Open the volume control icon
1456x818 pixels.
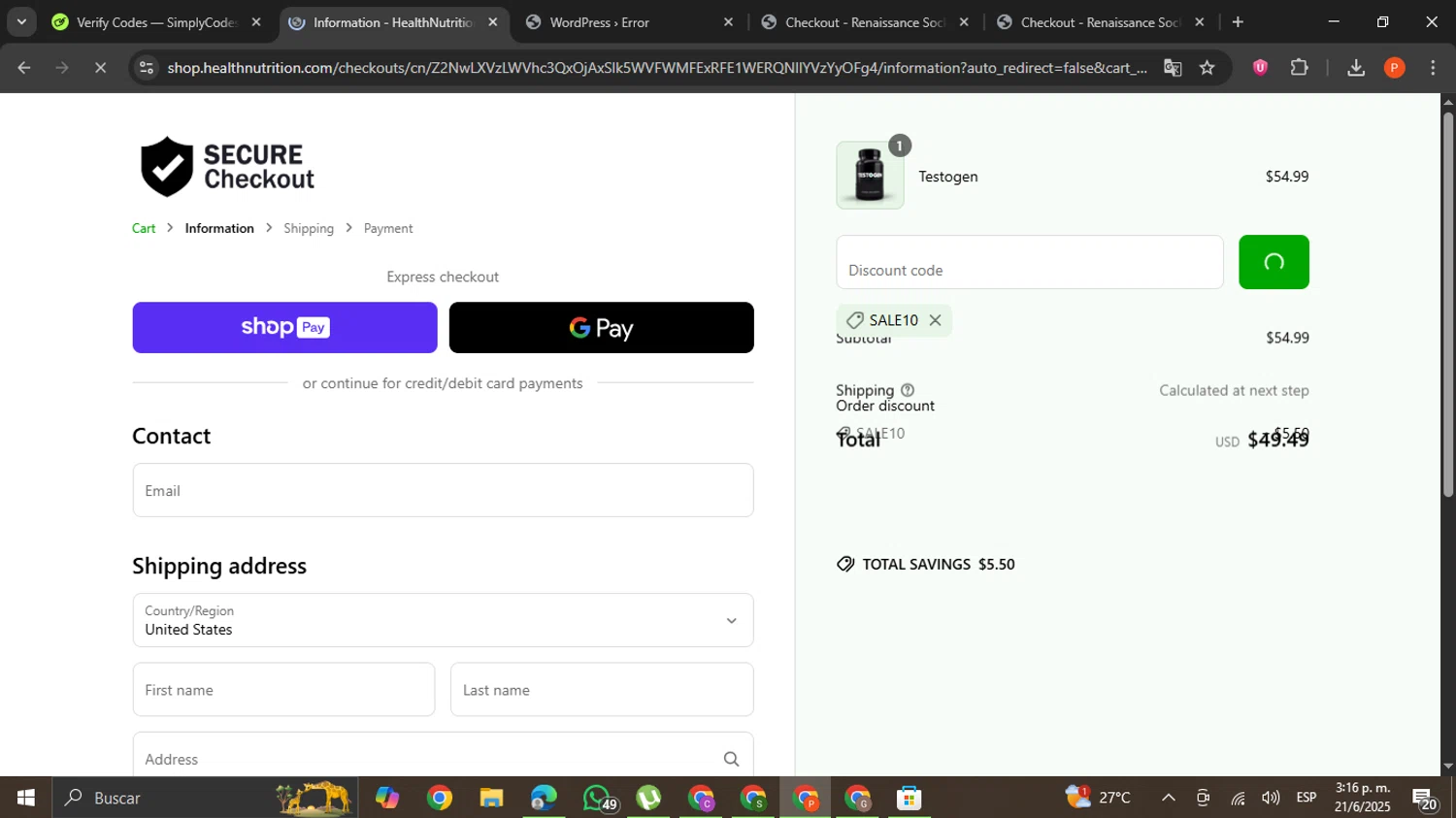pyautogui.click(x=1271, y=798)
